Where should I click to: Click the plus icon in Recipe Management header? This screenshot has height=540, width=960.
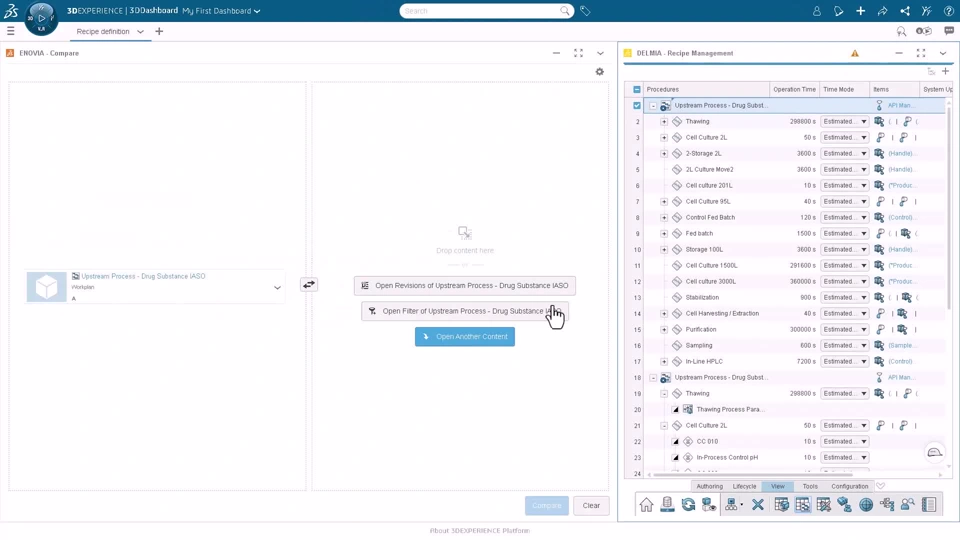coord(945,71)
